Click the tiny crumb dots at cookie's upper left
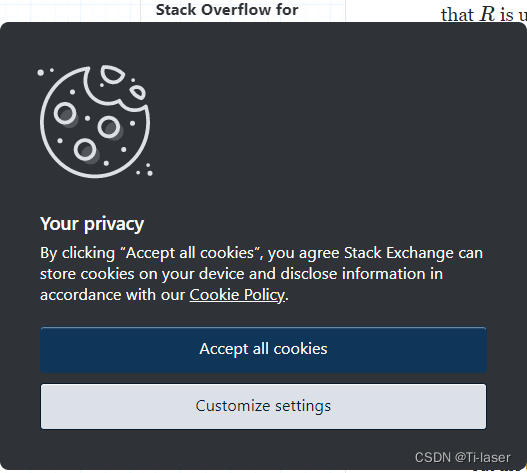The height and width of the screenshot is (473, 527). point(45,71)
